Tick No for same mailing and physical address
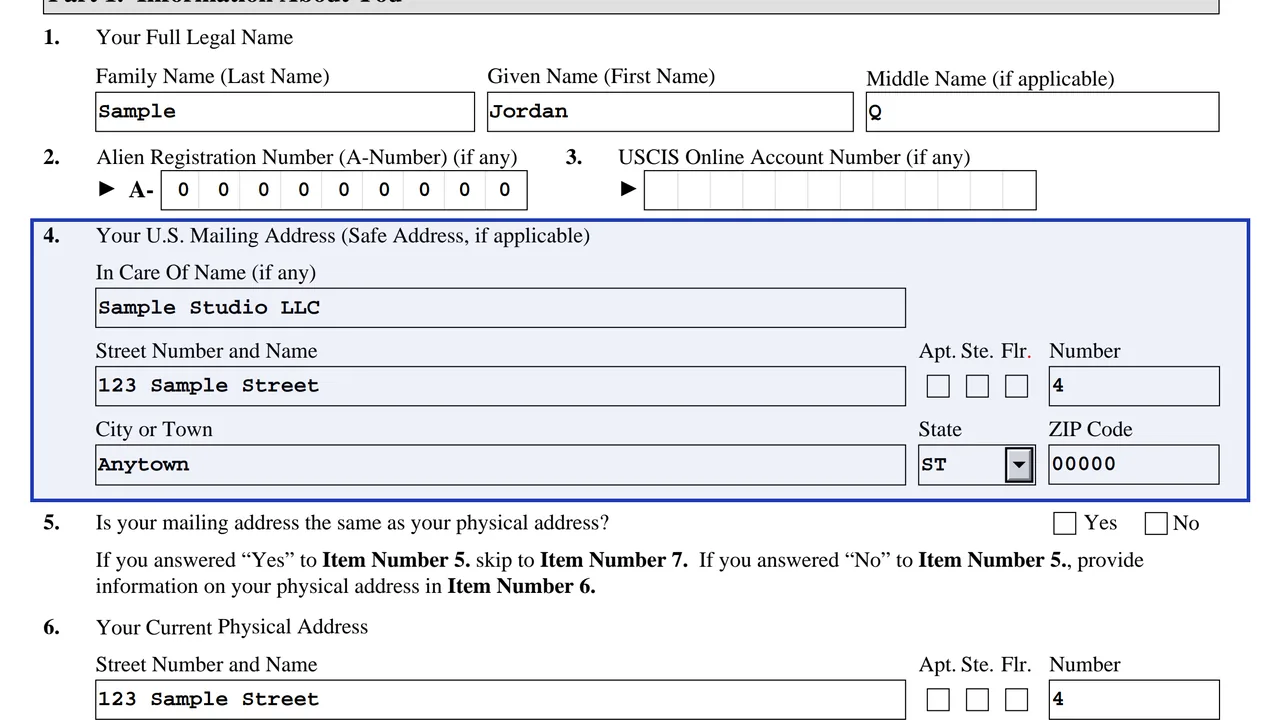The image size is (1280, 720). pyautogui.click(x=1156, y=523)
